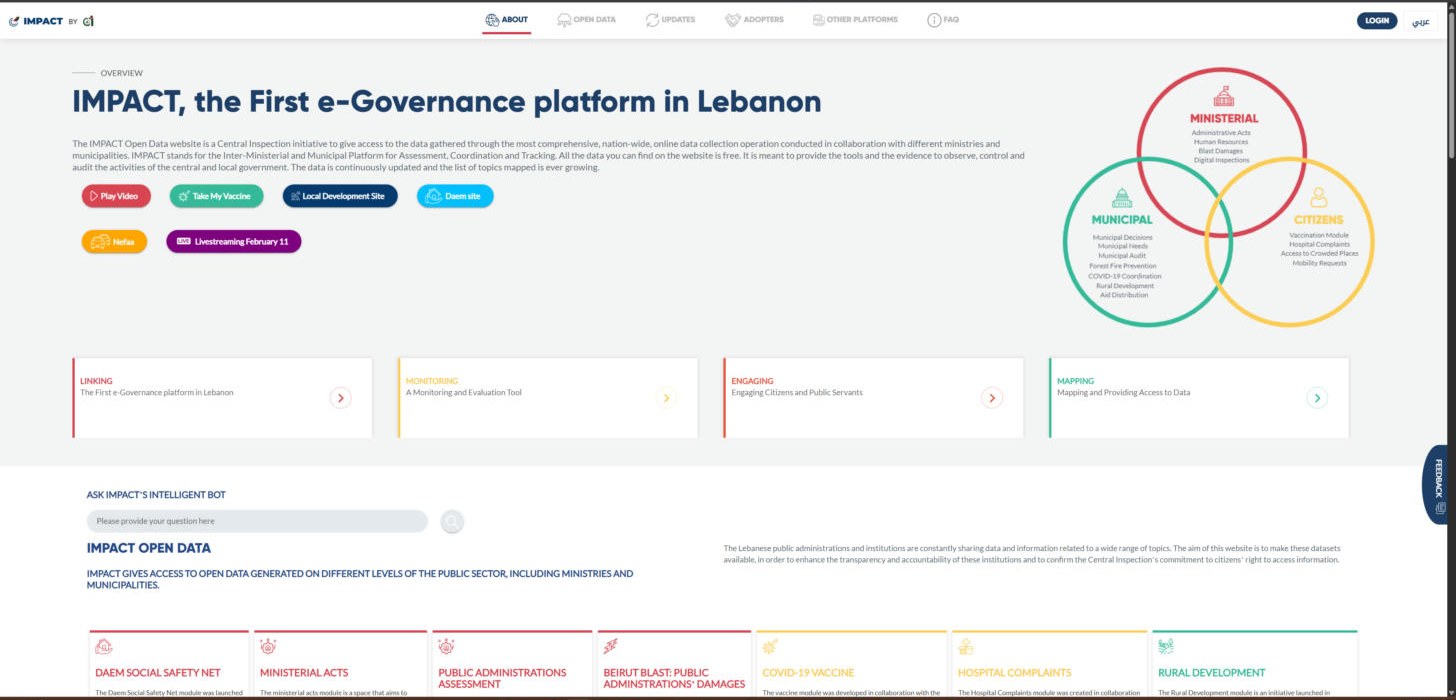Click the CITIZENS circle heading
1456x700 pixels.
(x=1319, y=219)
